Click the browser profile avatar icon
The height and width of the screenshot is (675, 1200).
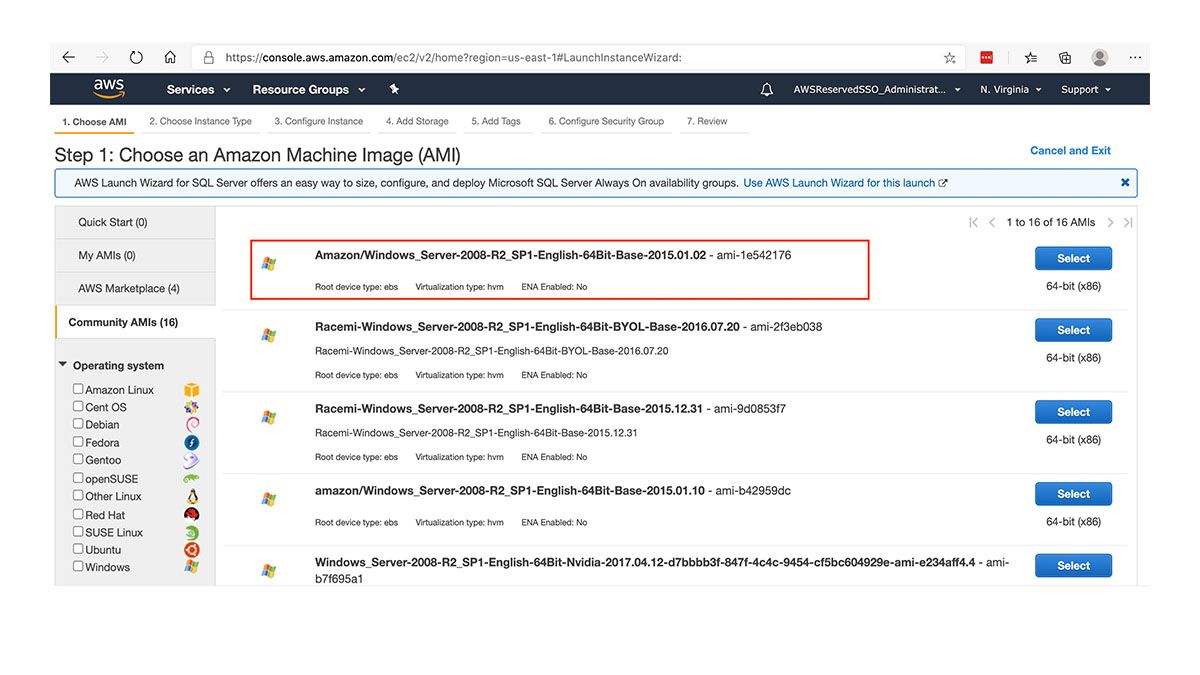click(x=1099, y=58)
